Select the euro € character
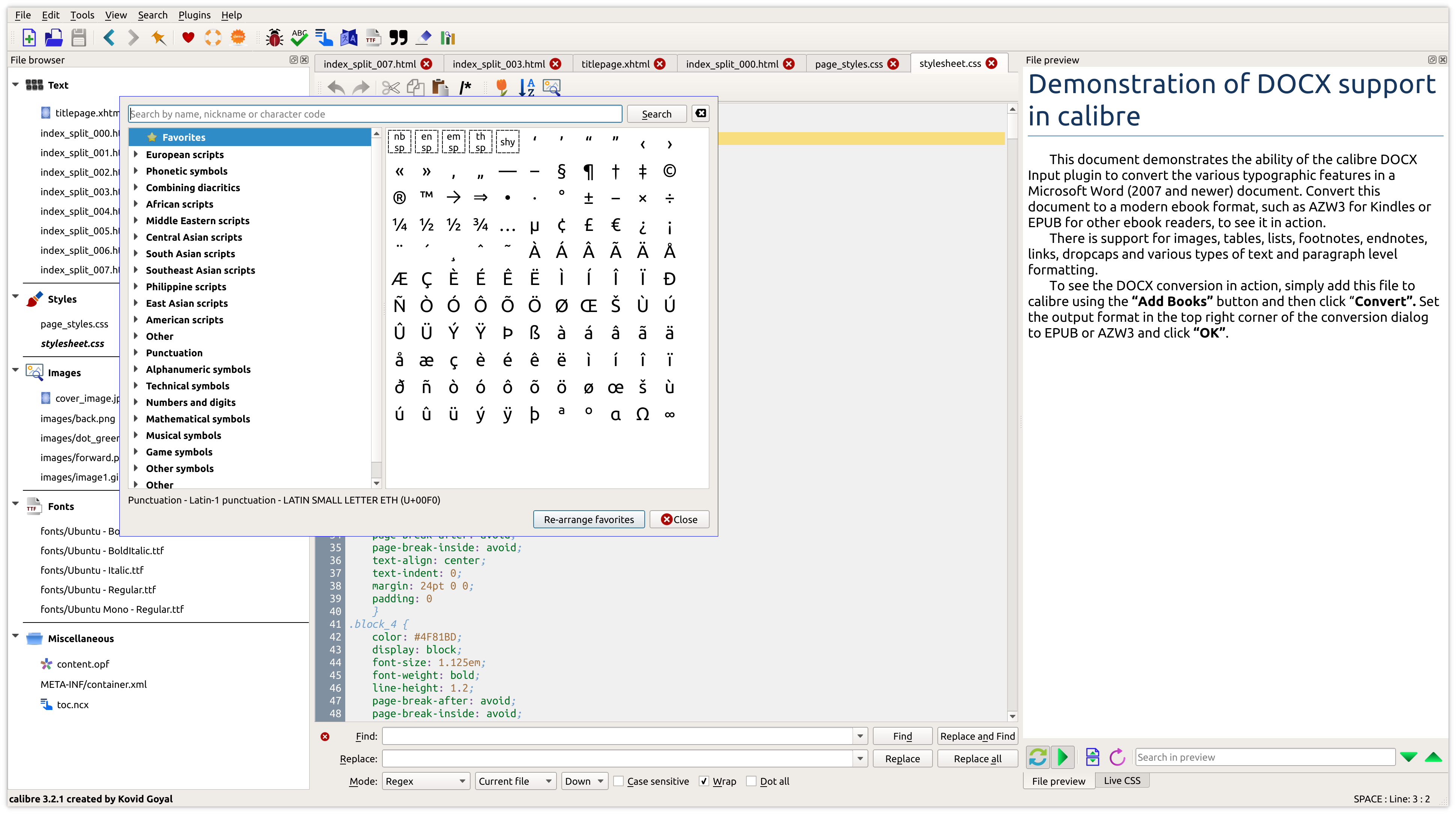Image resolution: width=1456 pixels, height=814 pixels. point(615,225)
